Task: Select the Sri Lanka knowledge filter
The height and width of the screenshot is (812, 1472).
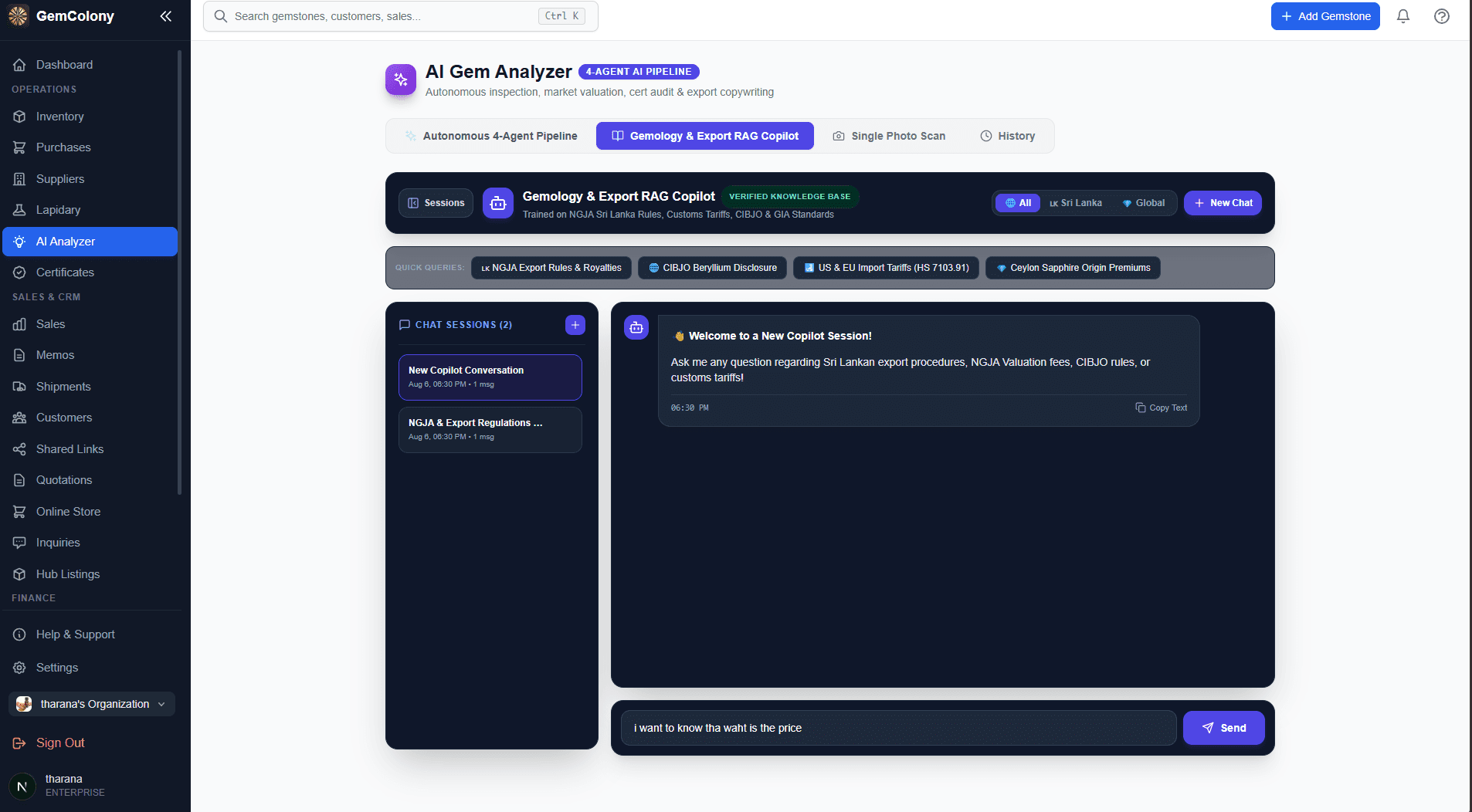Action: click(1076, 203)
